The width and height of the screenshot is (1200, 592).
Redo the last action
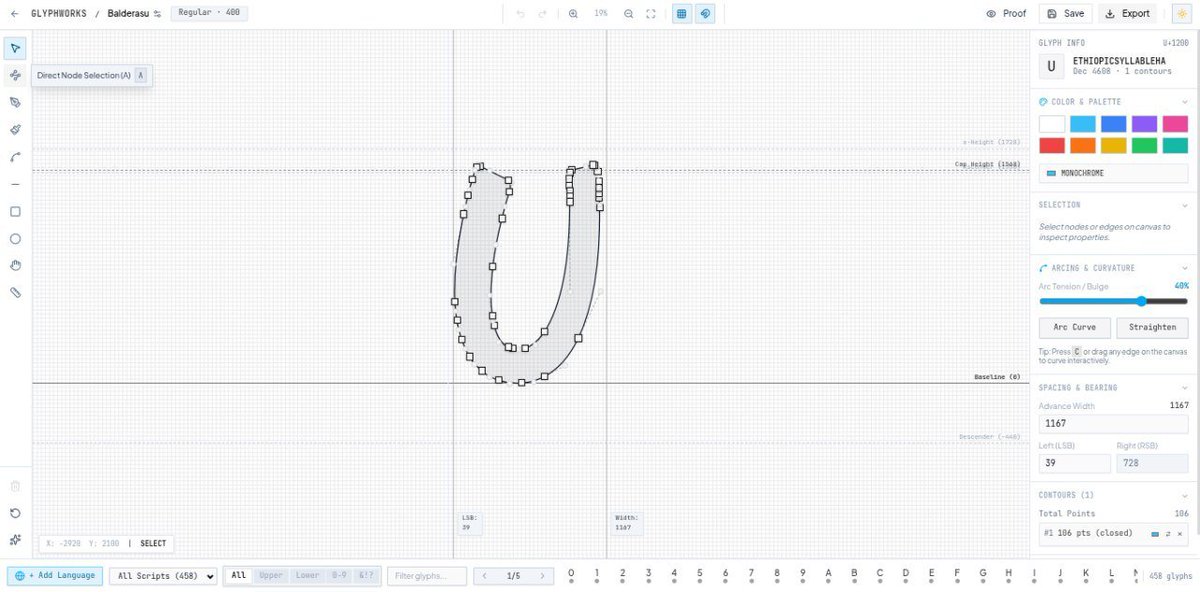pyautogui.click(x=542, y=14)
